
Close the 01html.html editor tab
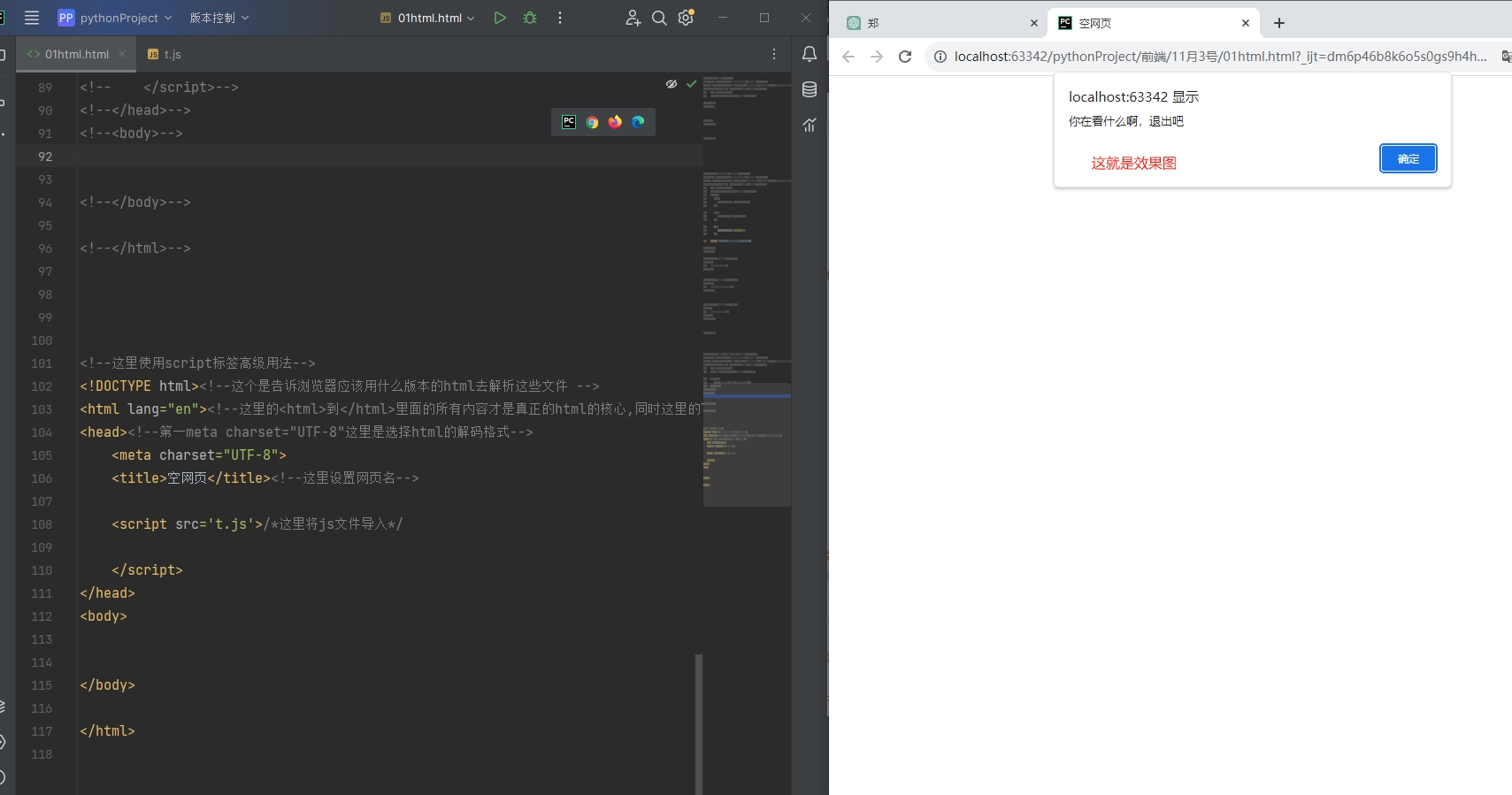point(122,54)
